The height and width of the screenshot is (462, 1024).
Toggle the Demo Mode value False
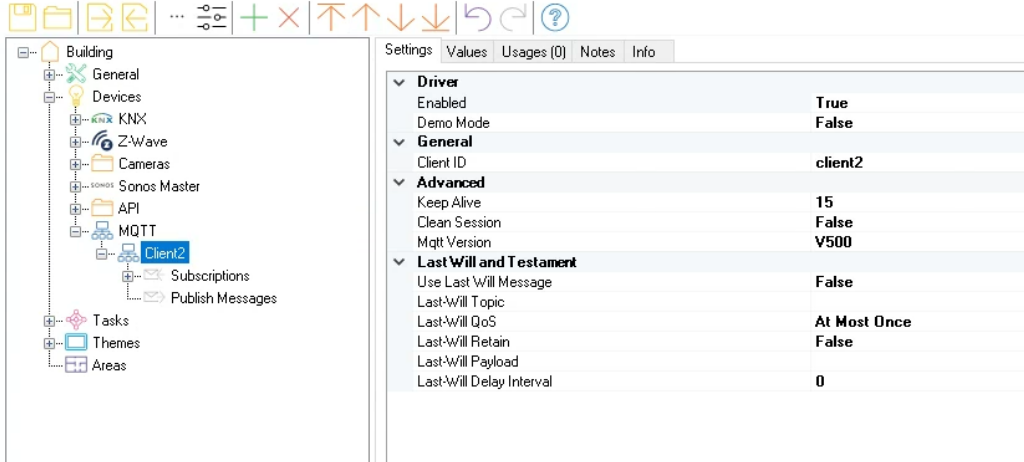click(834, 123)
